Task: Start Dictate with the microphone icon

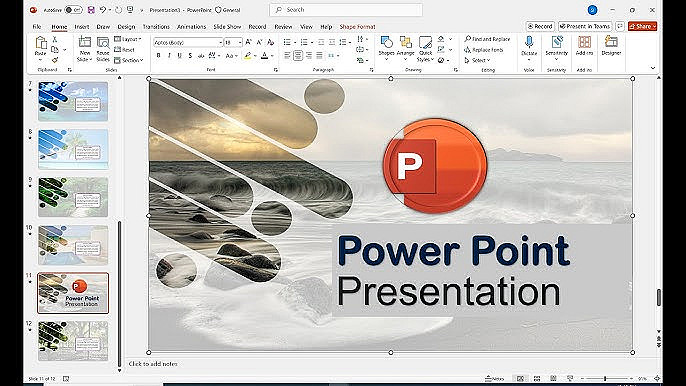Action: click(529, 42)
